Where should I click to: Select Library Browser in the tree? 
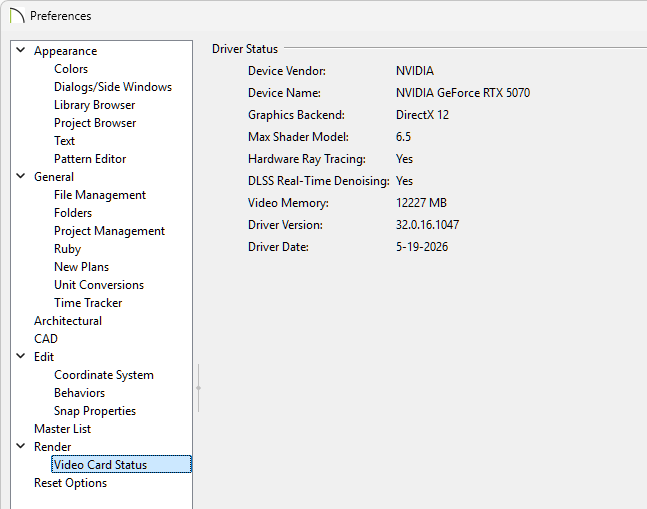click(x=94, y=105)
